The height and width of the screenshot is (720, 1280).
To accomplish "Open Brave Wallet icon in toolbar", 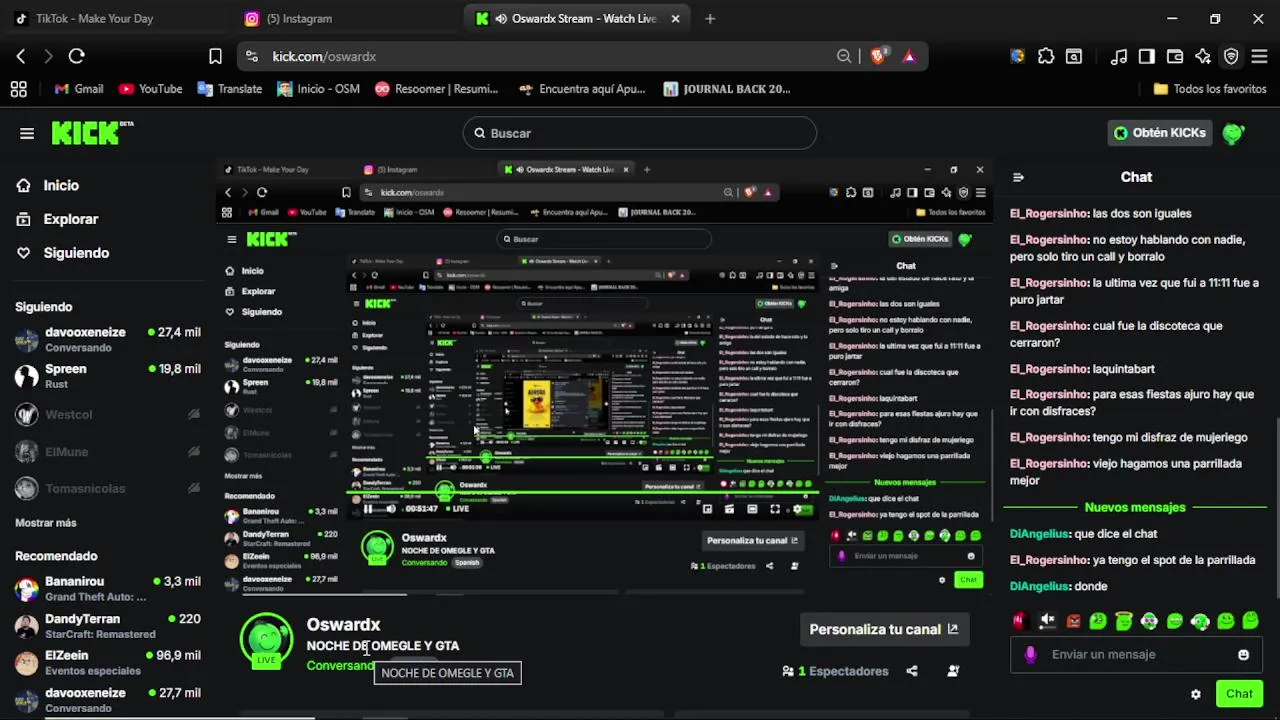I will [1175, 57].
